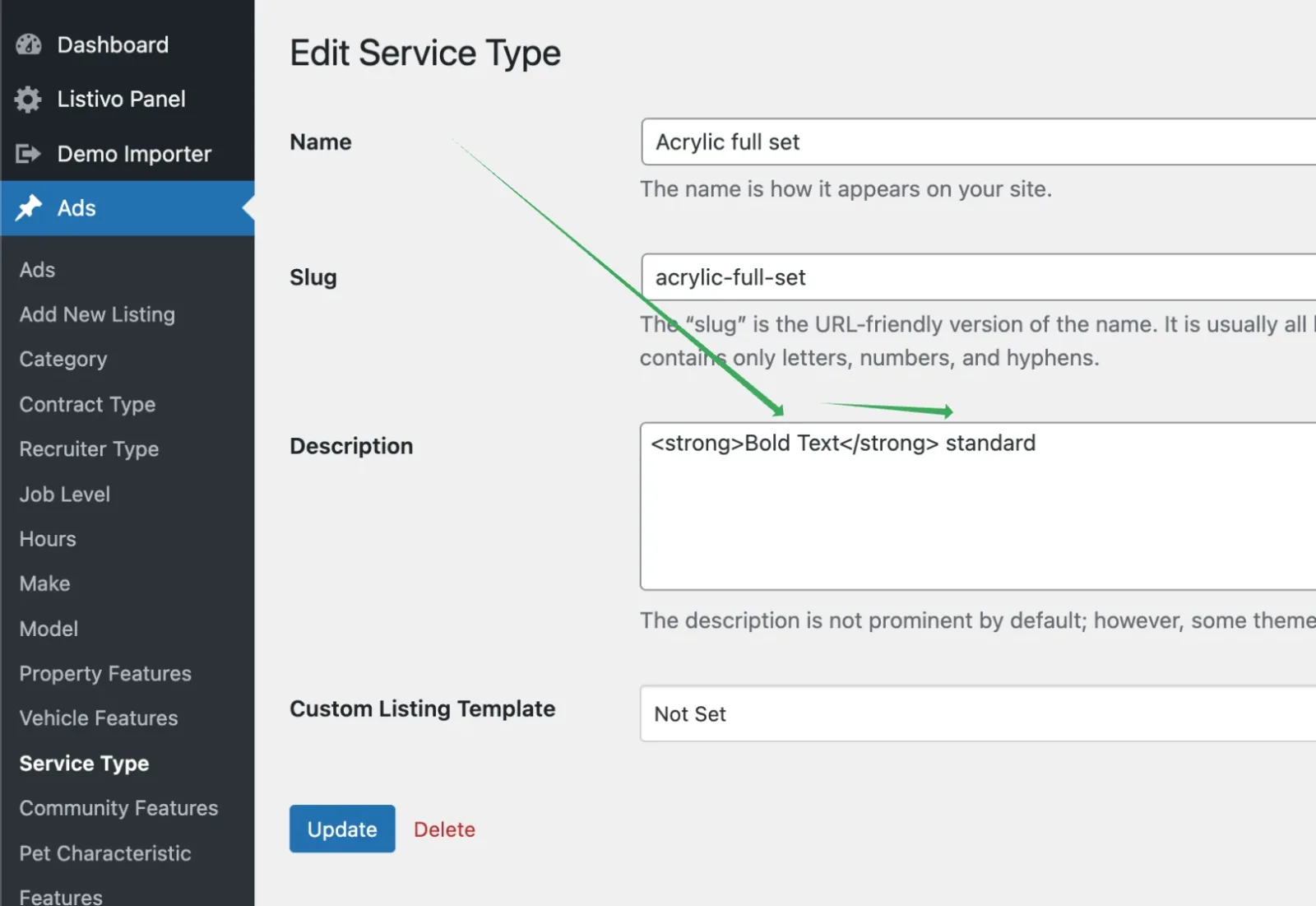
Task: Click the Listivo Panel gear icon
Action: pyautogui.click(x=28, y=99)
